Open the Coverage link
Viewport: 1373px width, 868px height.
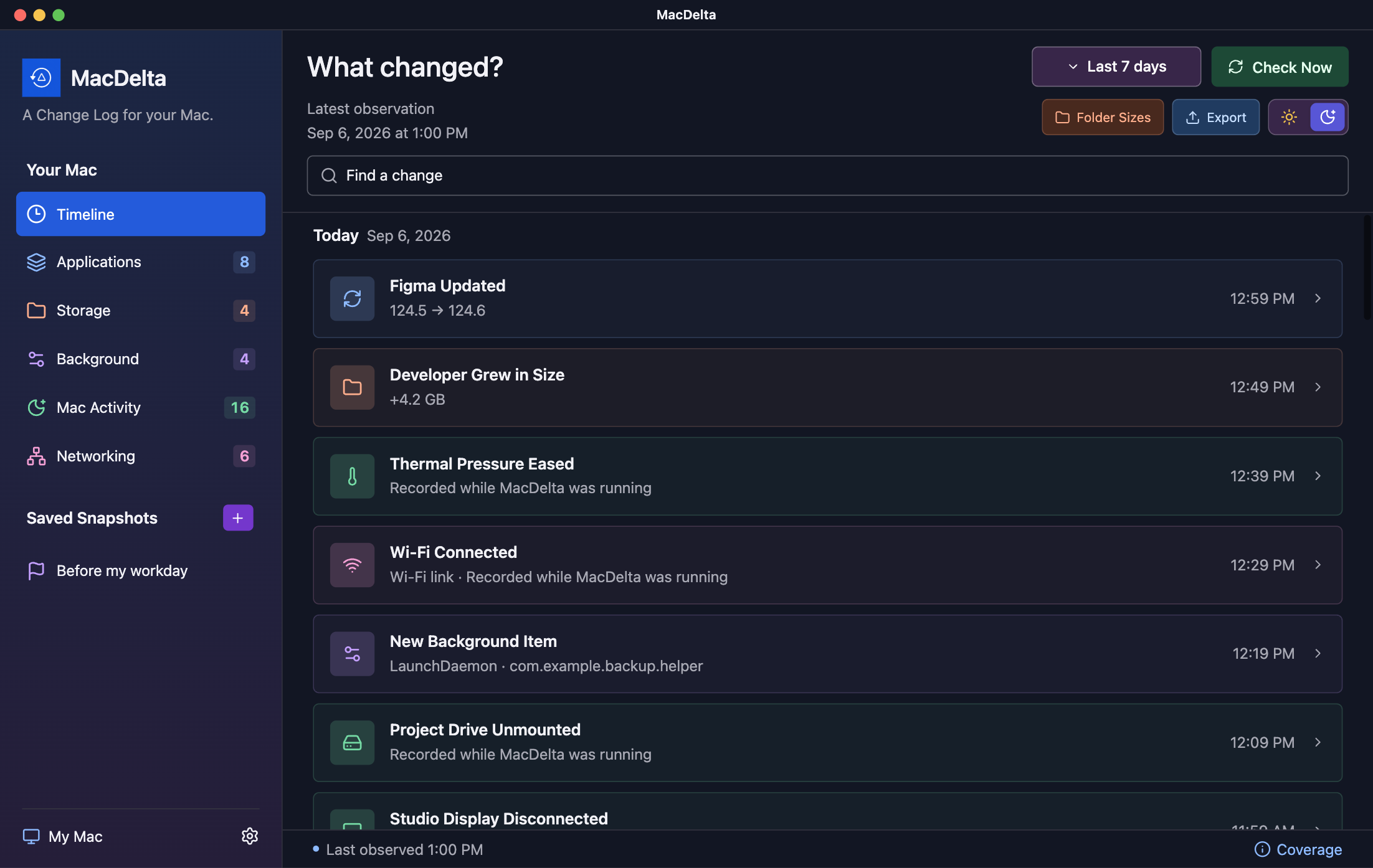[x=1298, y=849]
